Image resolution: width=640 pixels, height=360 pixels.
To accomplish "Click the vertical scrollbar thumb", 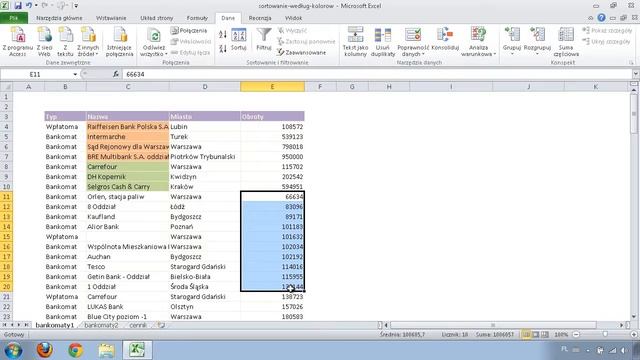I will tap(634, 115).
